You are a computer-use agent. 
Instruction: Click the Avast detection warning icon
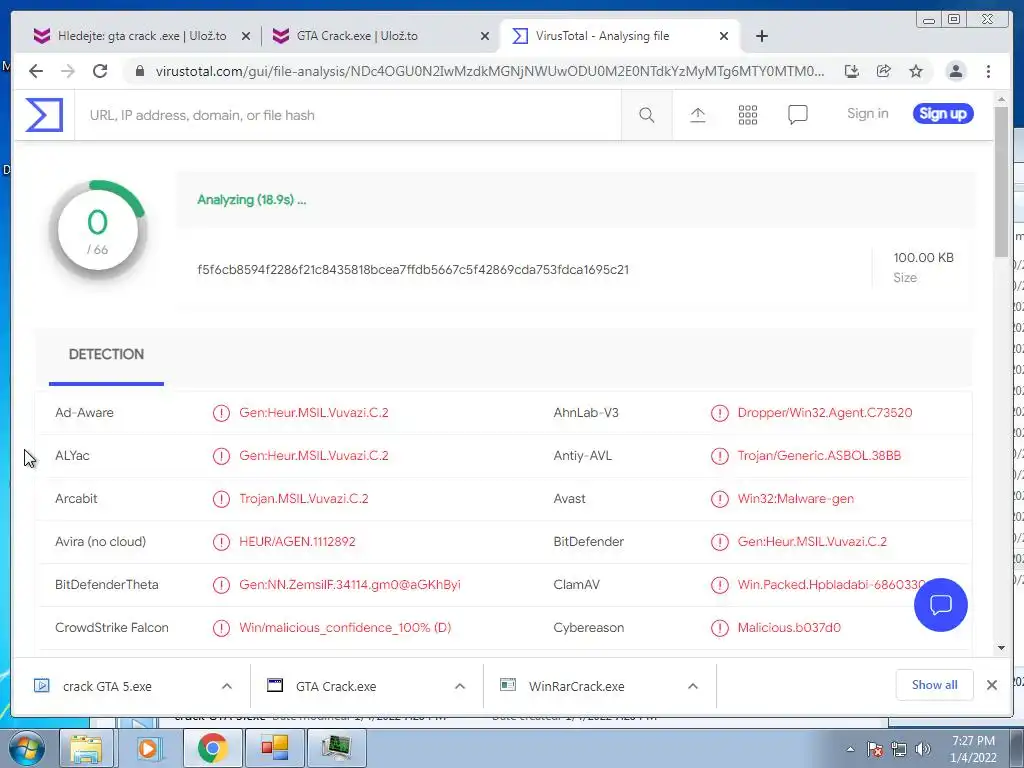(x=720, y=499)
